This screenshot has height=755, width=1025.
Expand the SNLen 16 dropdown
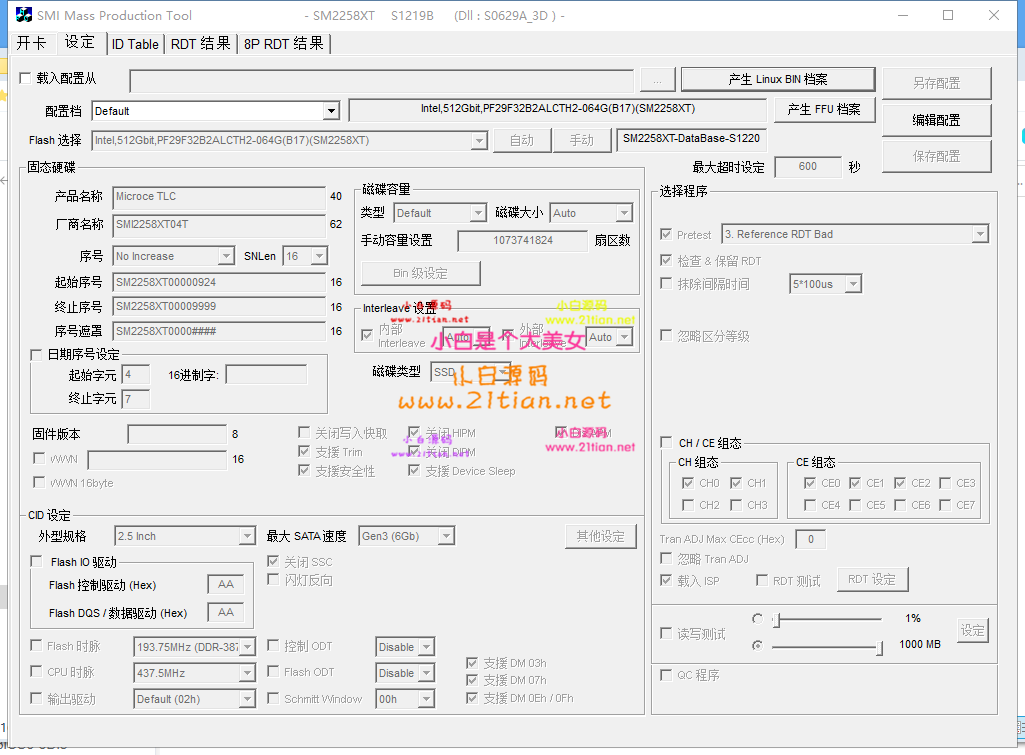coord(319,256)
